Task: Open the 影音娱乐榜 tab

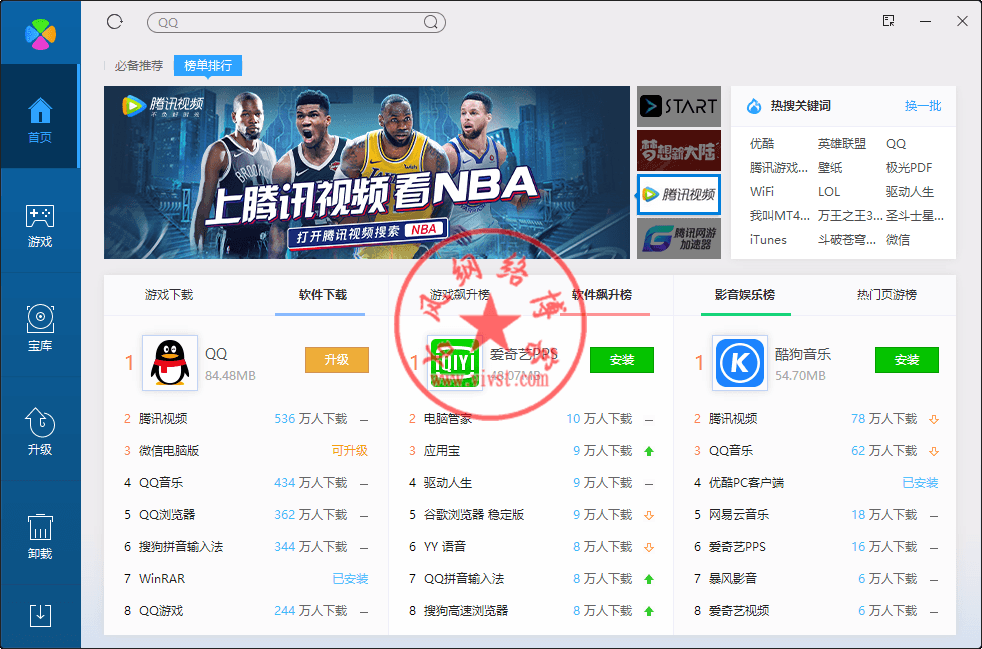Action: 745,294
